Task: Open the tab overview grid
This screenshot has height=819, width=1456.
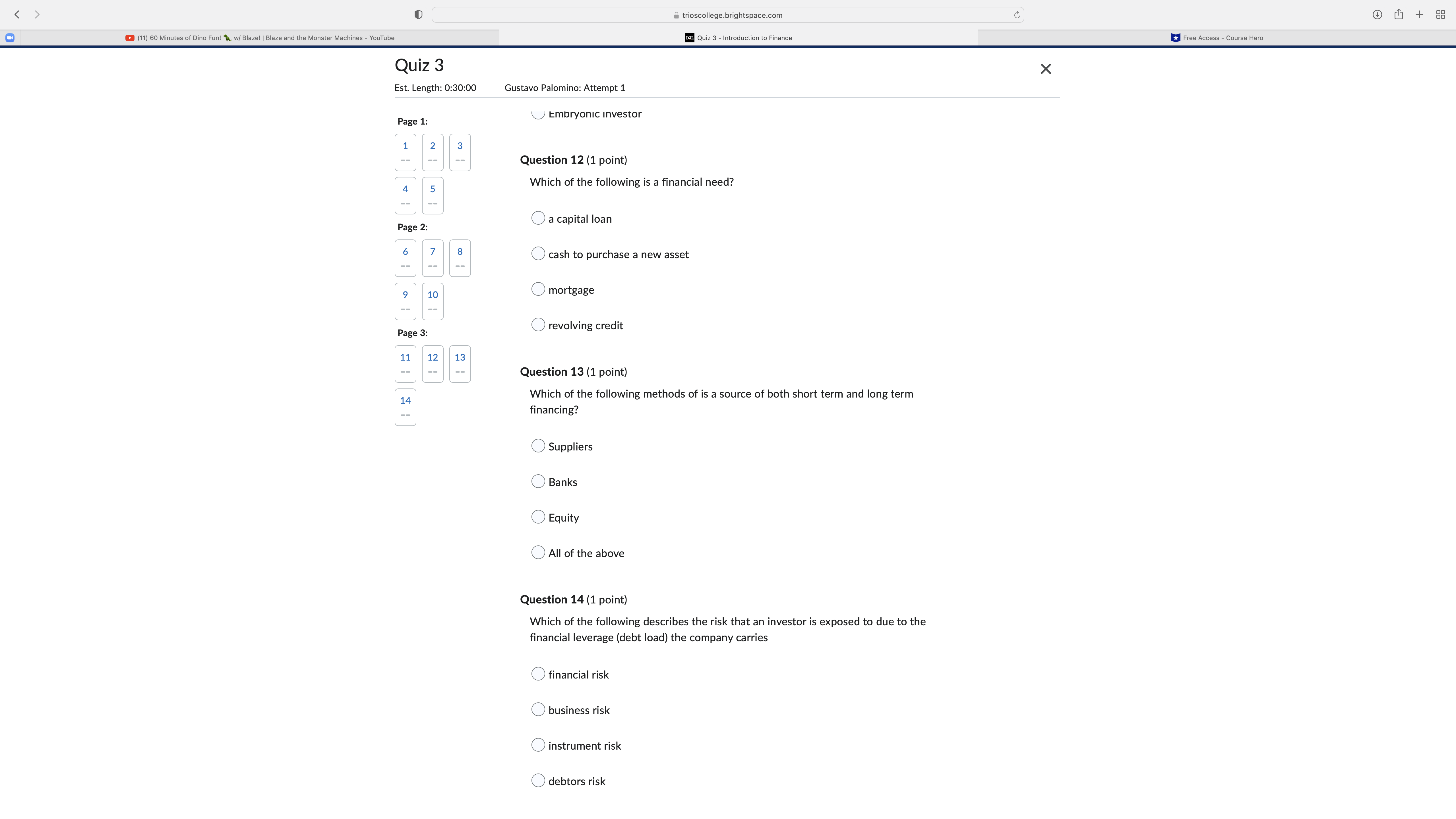Action: coord(1441,14)
